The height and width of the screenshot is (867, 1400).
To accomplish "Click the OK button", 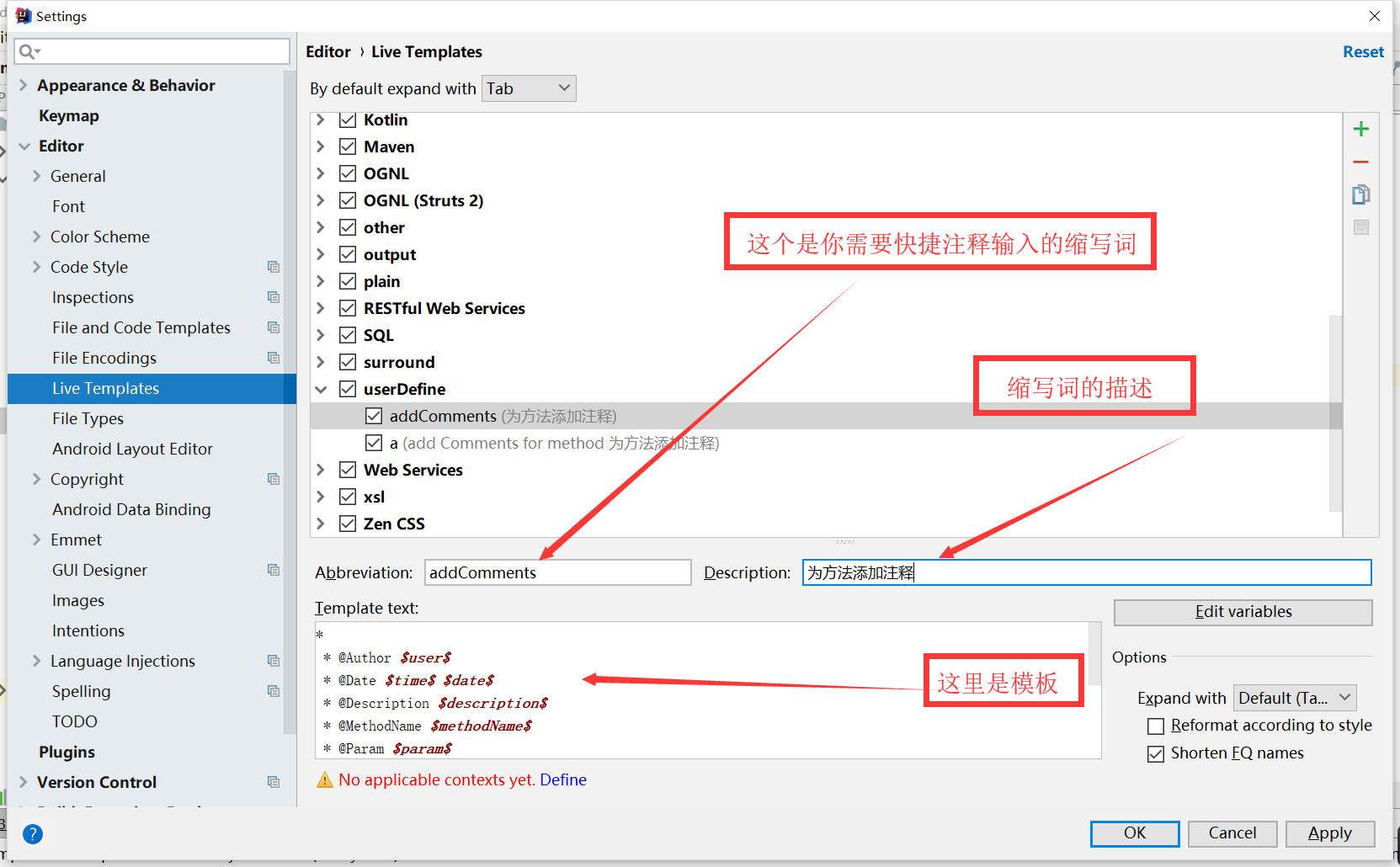I will pyautogui.click(x=1135, y=833).
